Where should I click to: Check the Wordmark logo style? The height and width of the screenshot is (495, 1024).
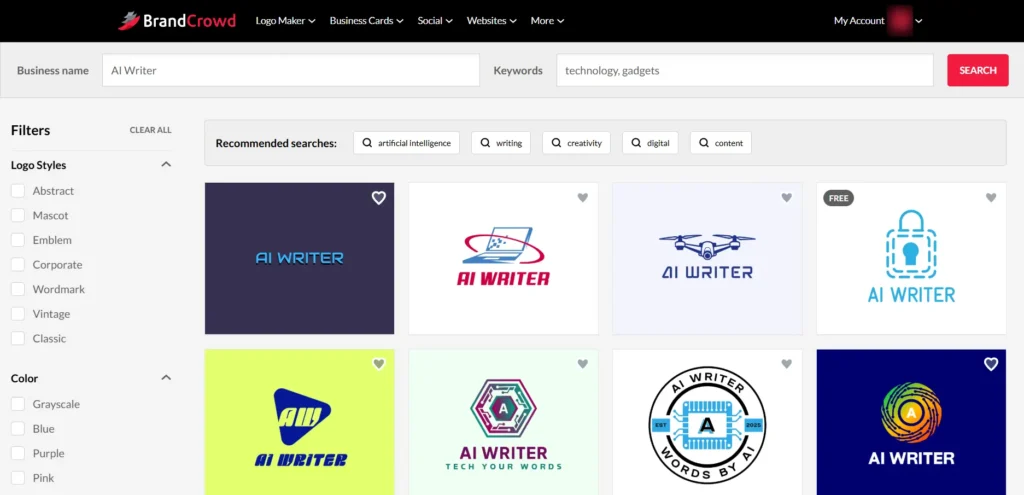point(18,289)
